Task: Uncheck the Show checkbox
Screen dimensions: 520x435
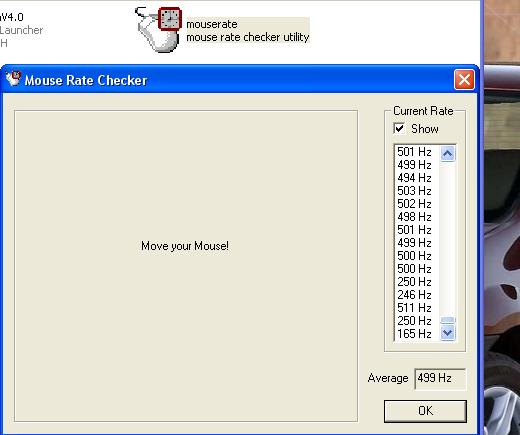Action: 399,129
